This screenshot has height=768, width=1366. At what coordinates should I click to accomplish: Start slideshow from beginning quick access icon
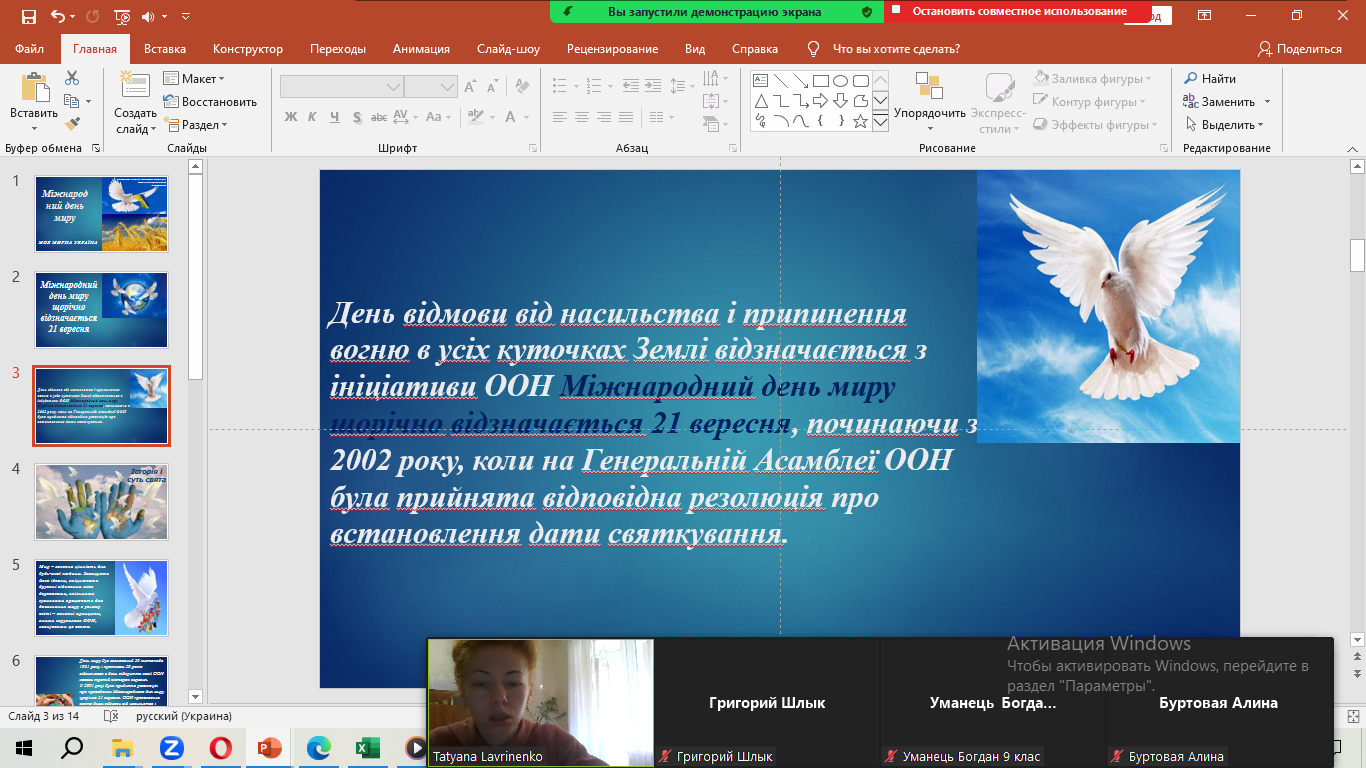(x=122, y=17)
